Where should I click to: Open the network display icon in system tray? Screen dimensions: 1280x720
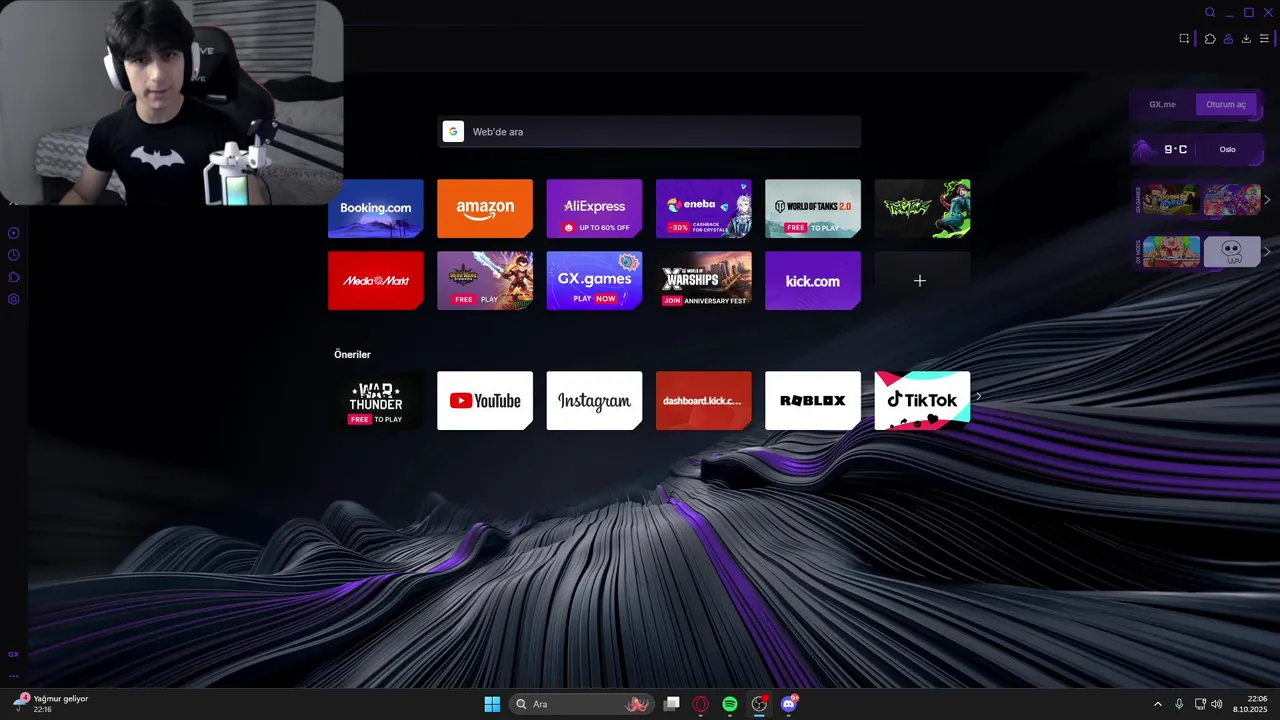(x=1200, y=704)
